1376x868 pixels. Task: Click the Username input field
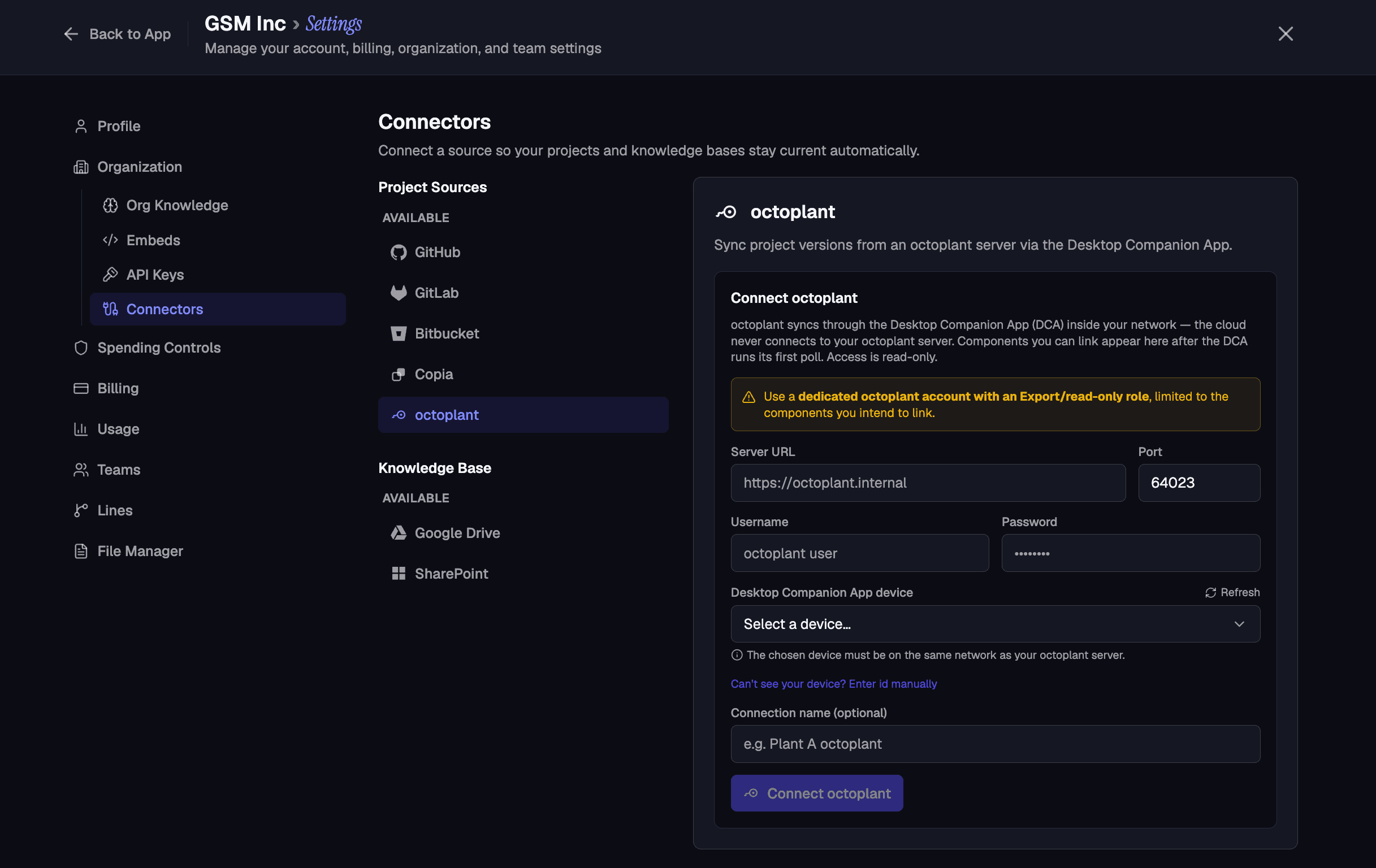point(859,553)
